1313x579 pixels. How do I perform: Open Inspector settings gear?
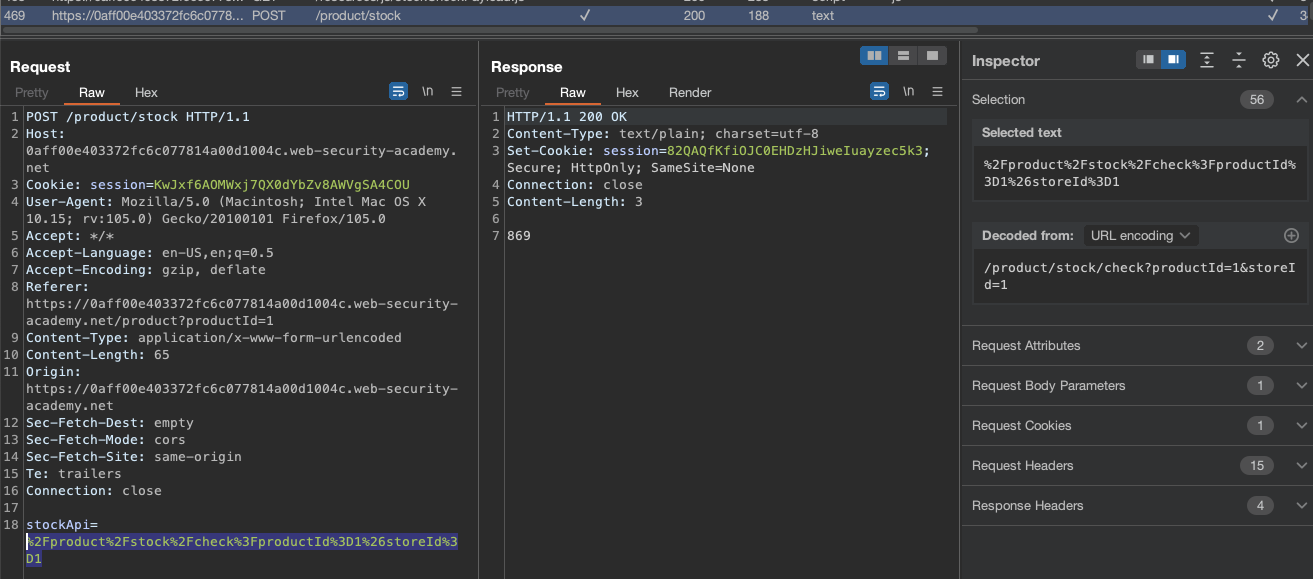[1271, 60]
